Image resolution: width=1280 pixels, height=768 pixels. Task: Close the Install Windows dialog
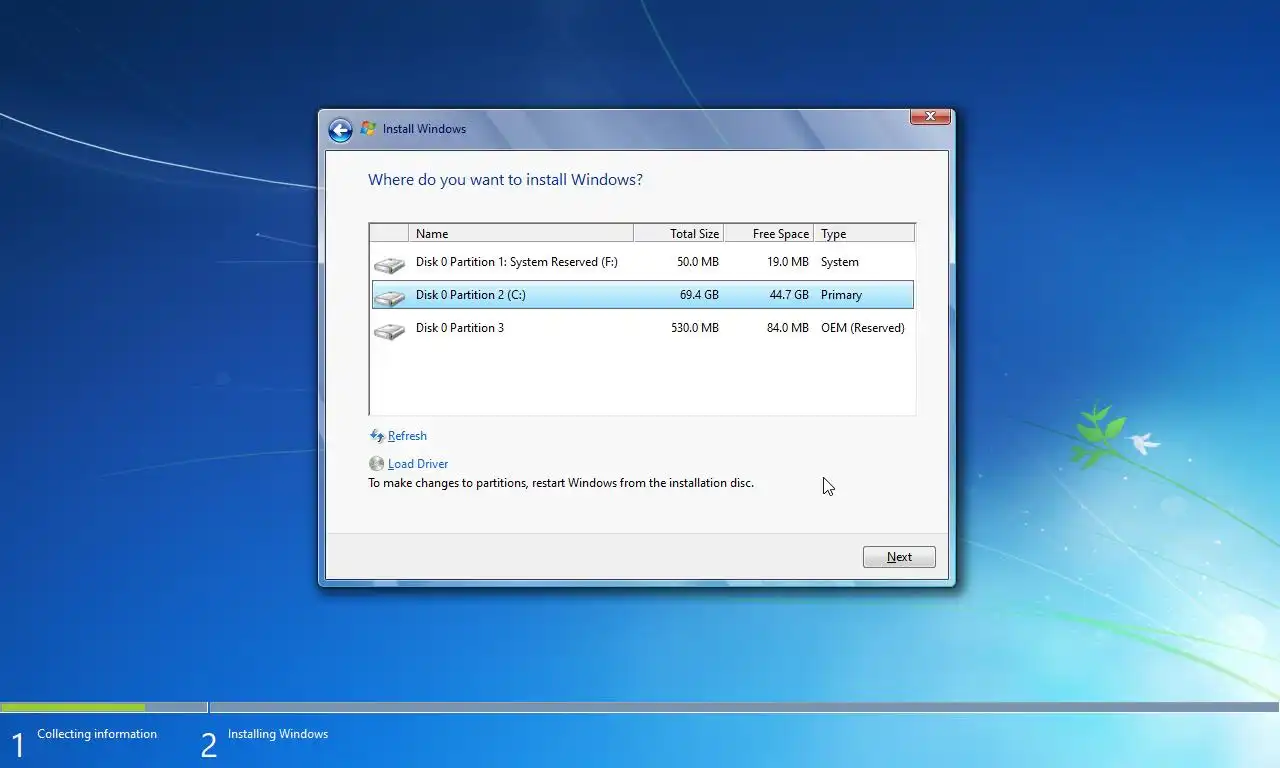coord(930,117)
